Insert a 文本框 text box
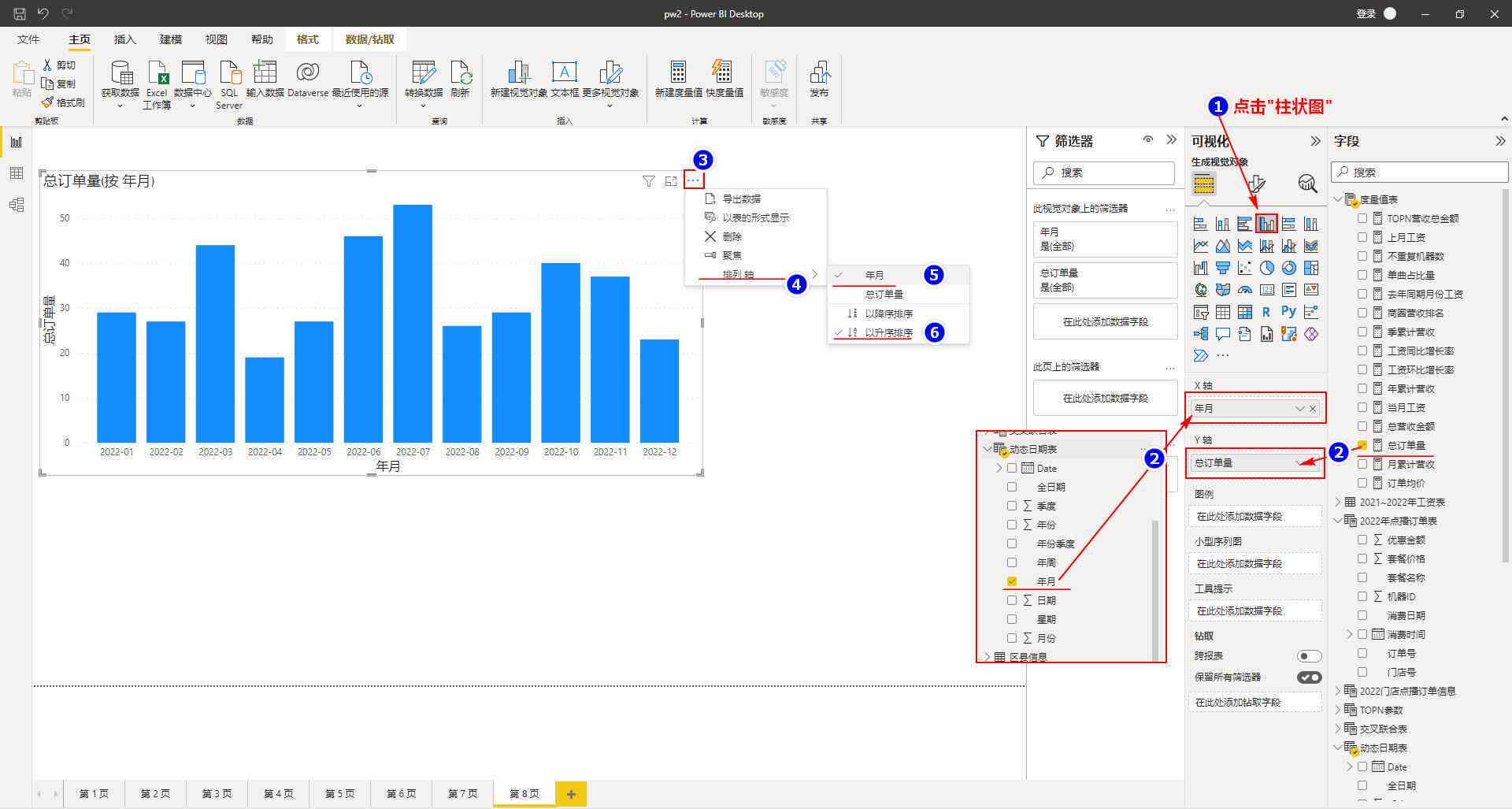This screenshot has width=1512, height=809. click(x=565, y=79)
